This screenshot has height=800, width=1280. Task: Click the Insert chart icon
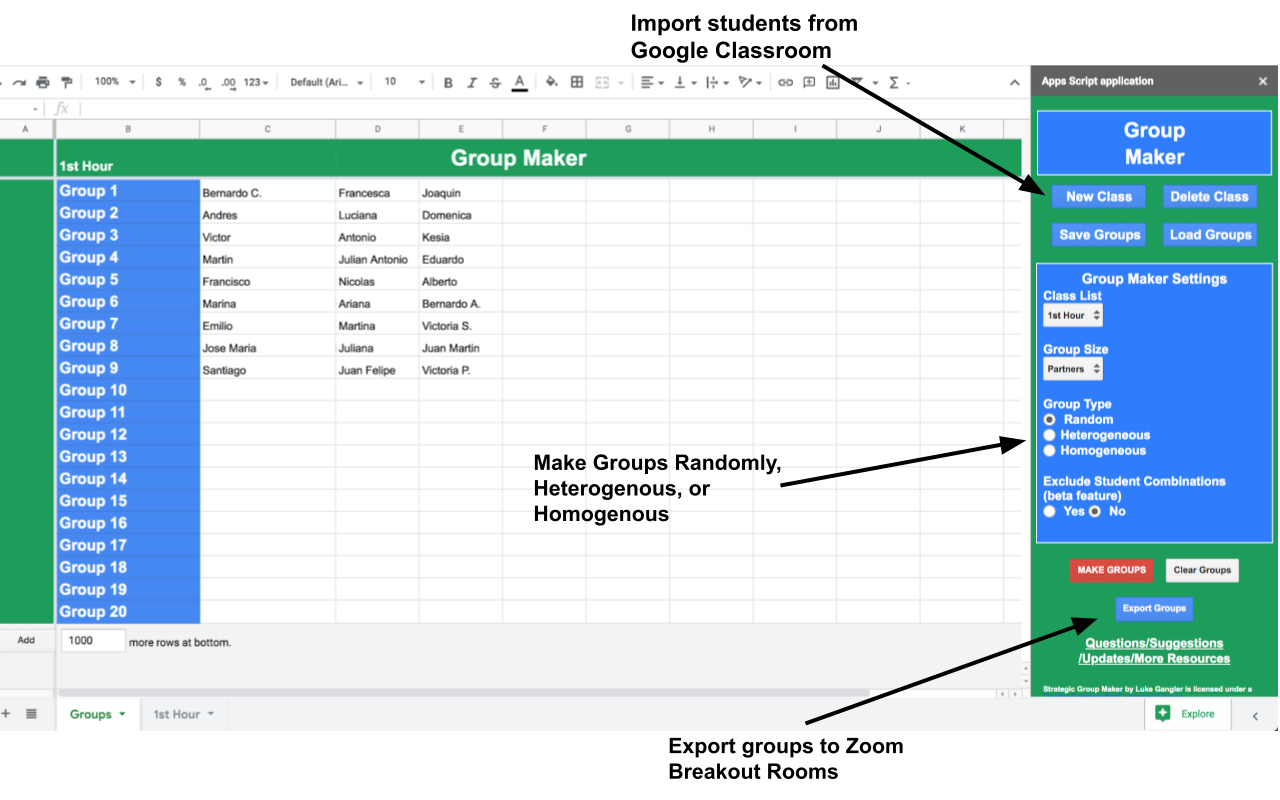tap(832, 82)
